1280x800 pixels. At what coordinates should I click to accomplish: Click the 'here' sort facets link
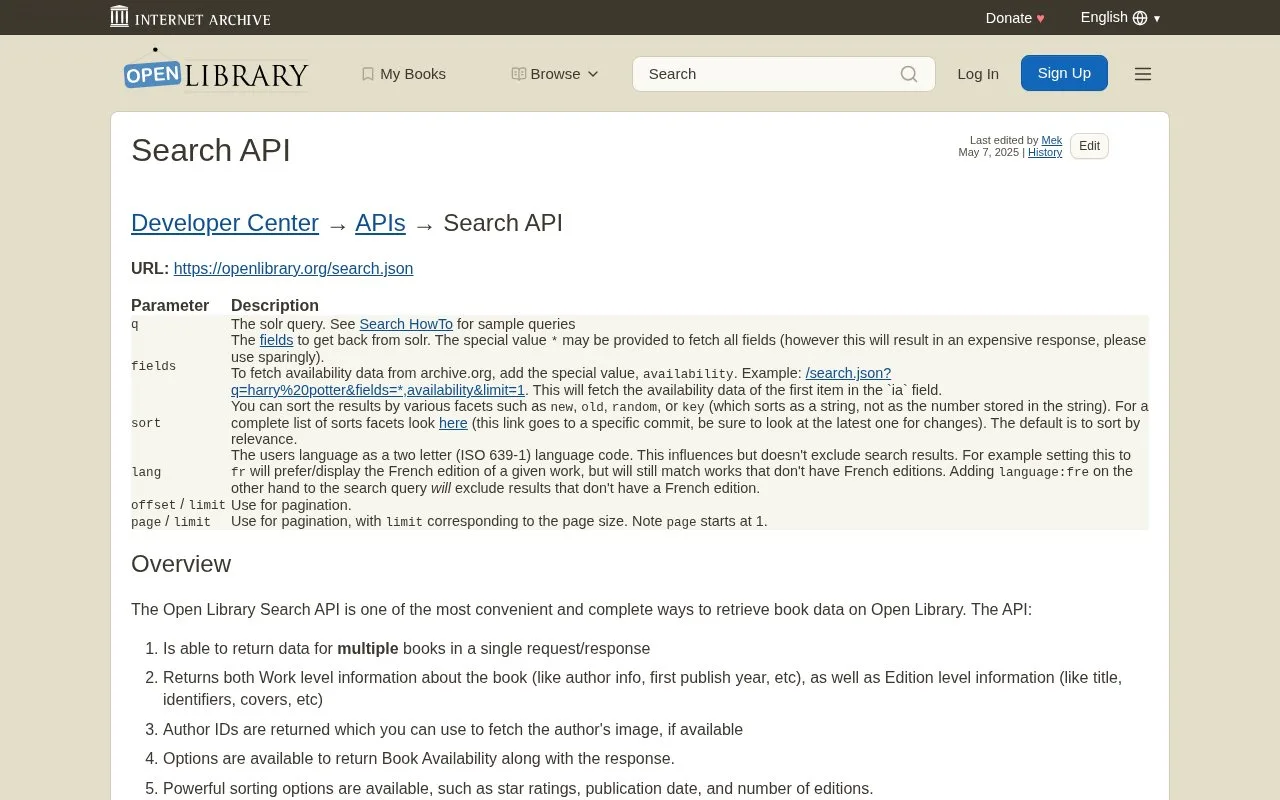[453, 423]
